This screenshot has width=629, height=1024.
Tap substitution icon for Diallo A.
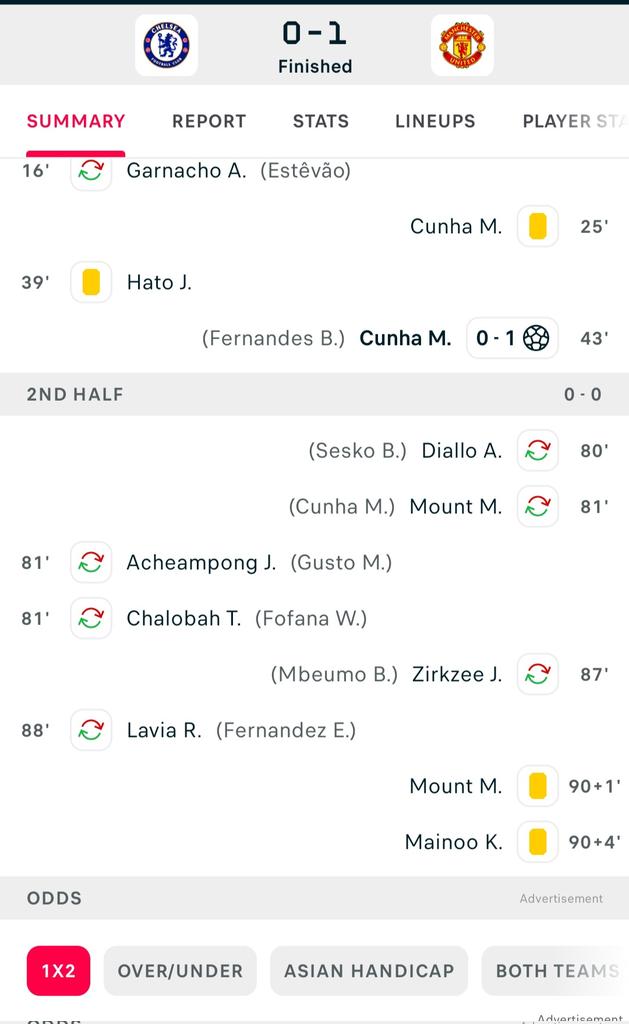[x=538, y=451]
